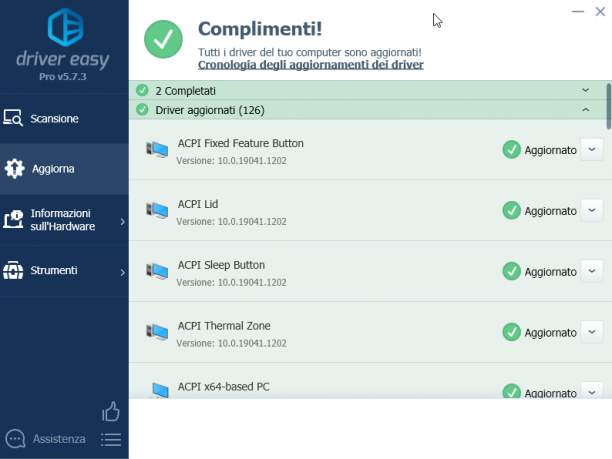The height and width of the screenshot is (459, 612).
Task: Click the thumbs-up like icon
Action: (x=111, y=411)
